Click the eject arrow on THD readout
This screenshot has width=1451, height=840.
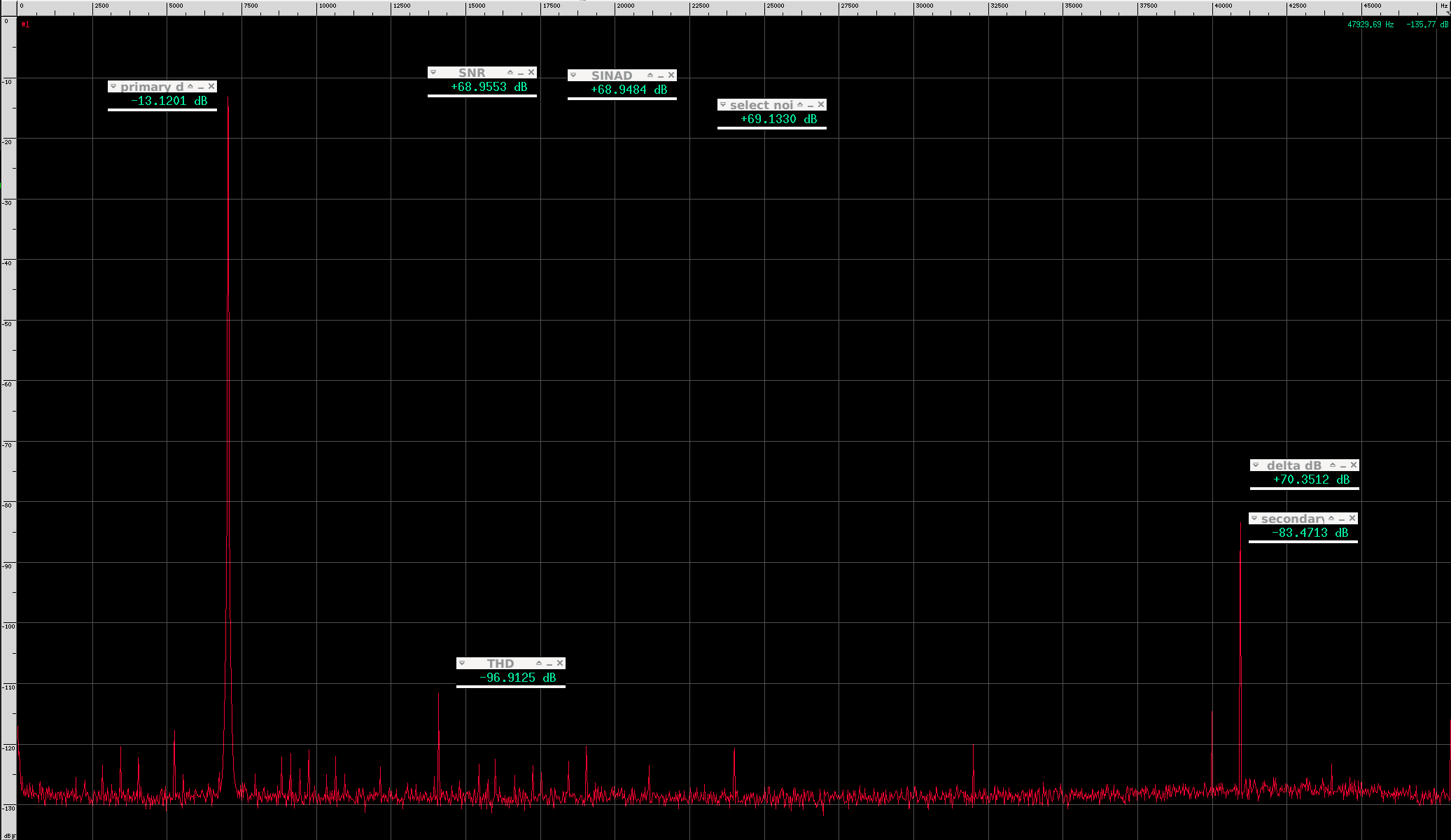tap(539, 664)
